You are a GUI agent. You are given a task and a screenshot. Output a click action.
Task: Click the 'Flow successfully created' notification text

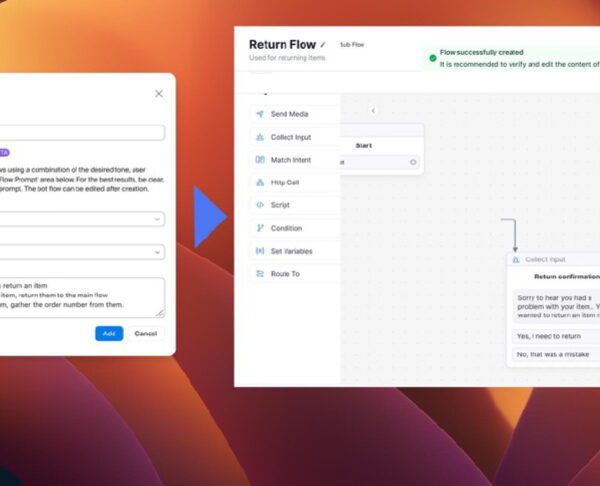[x=482, y=52]
